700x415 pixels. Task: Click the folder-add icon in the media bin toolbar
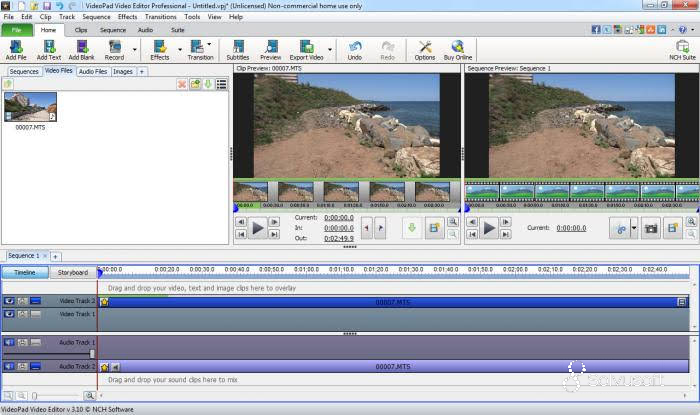(195, 84)
